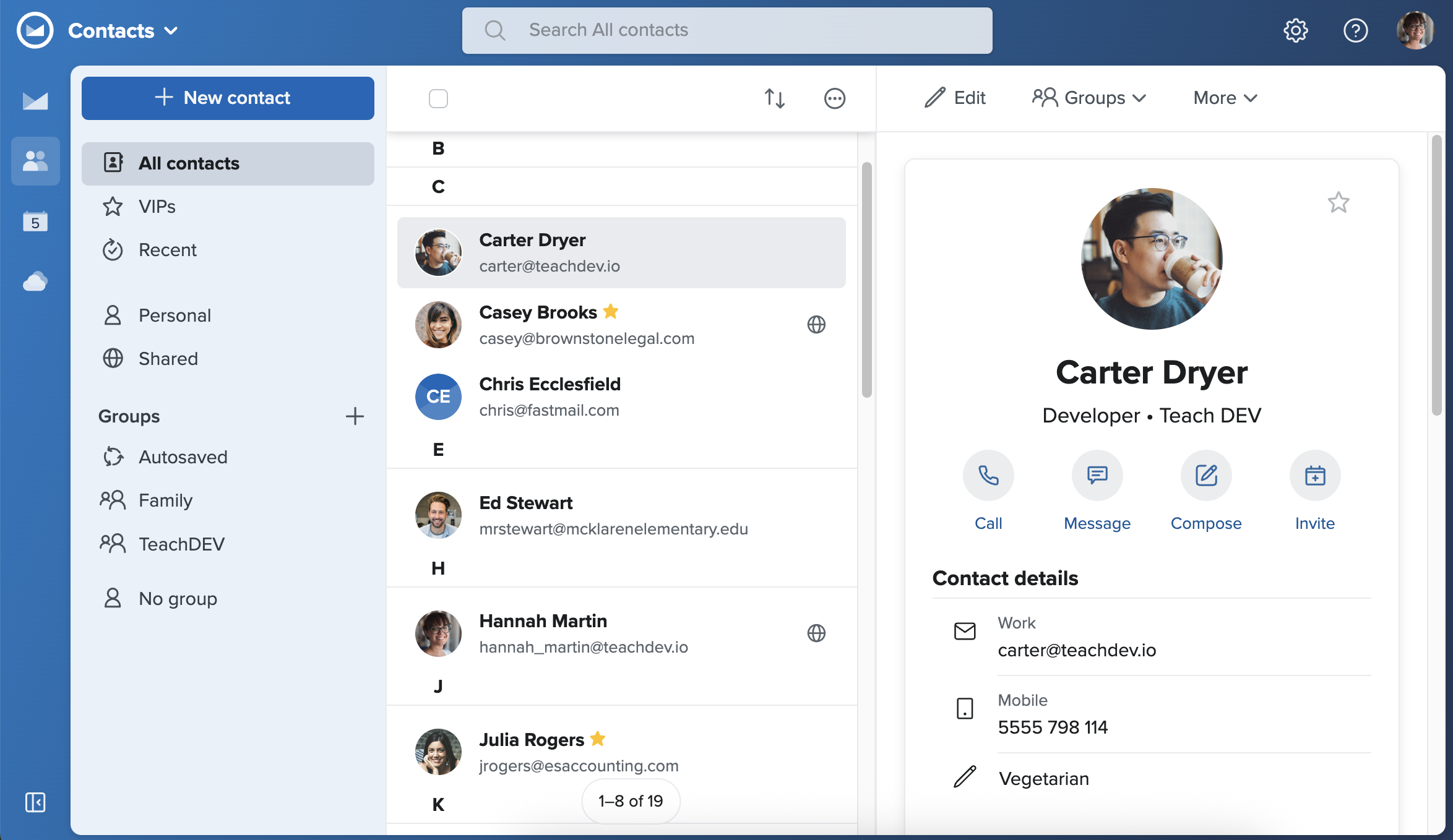Open the Calendar icon in left rail
Viewport: 1453px width, 840px height.
tap(35, 221)
